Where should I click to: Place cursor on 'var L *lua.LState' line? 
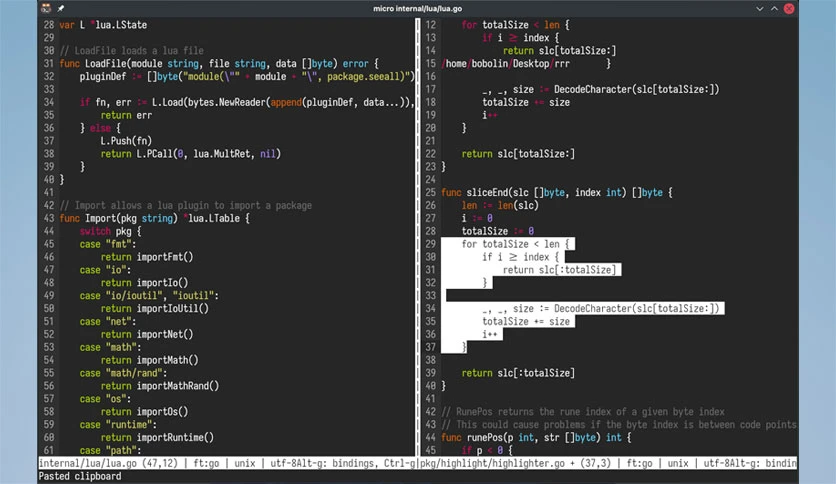coord(103,25)
